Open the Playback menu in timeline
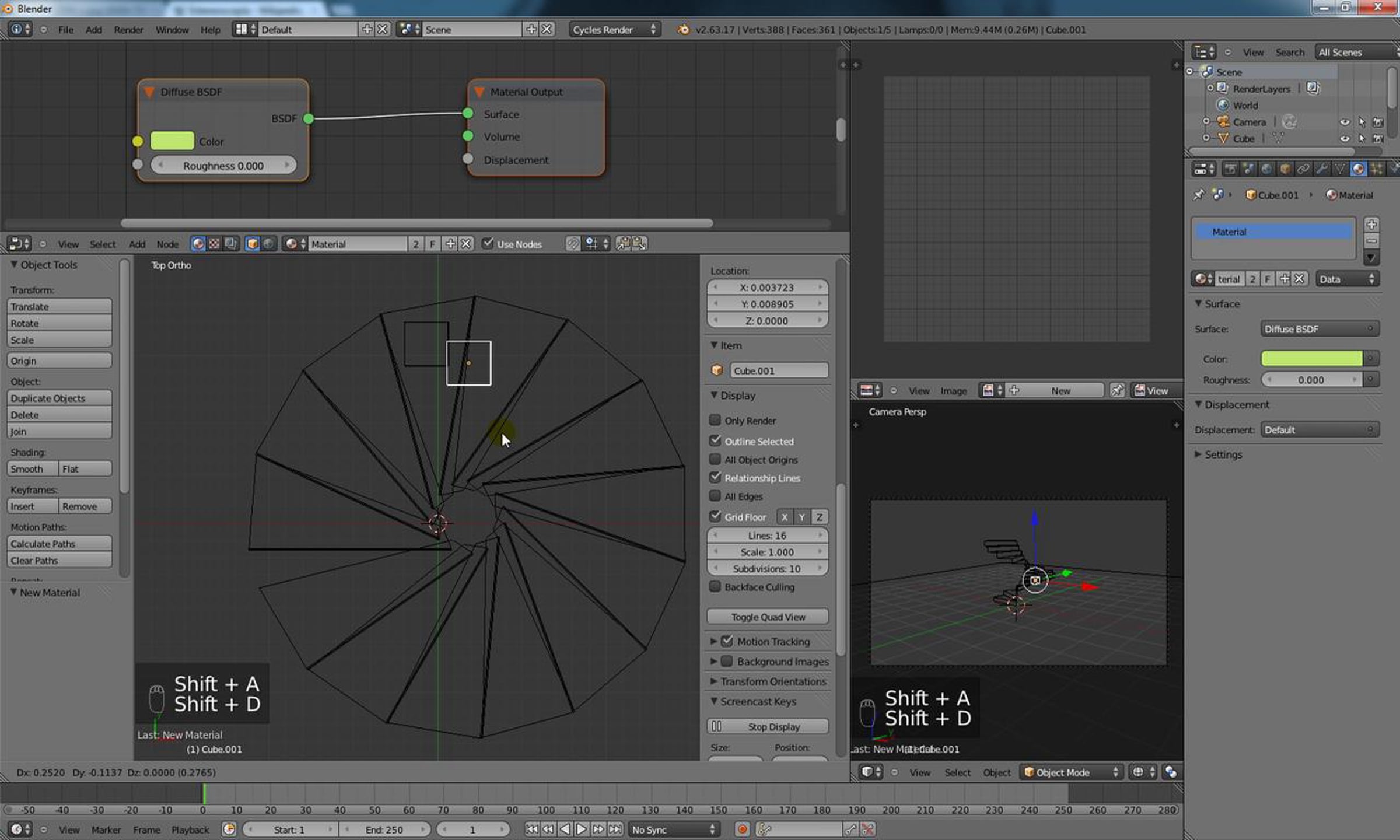The width and height of the screenshot is (1400, 840). pos(190,829)
